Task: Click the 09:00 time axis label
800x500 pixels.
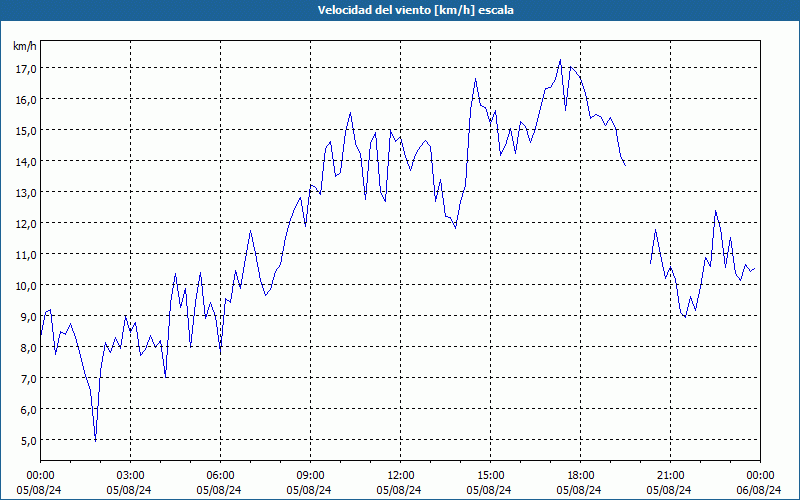Action: coord(310,476)
